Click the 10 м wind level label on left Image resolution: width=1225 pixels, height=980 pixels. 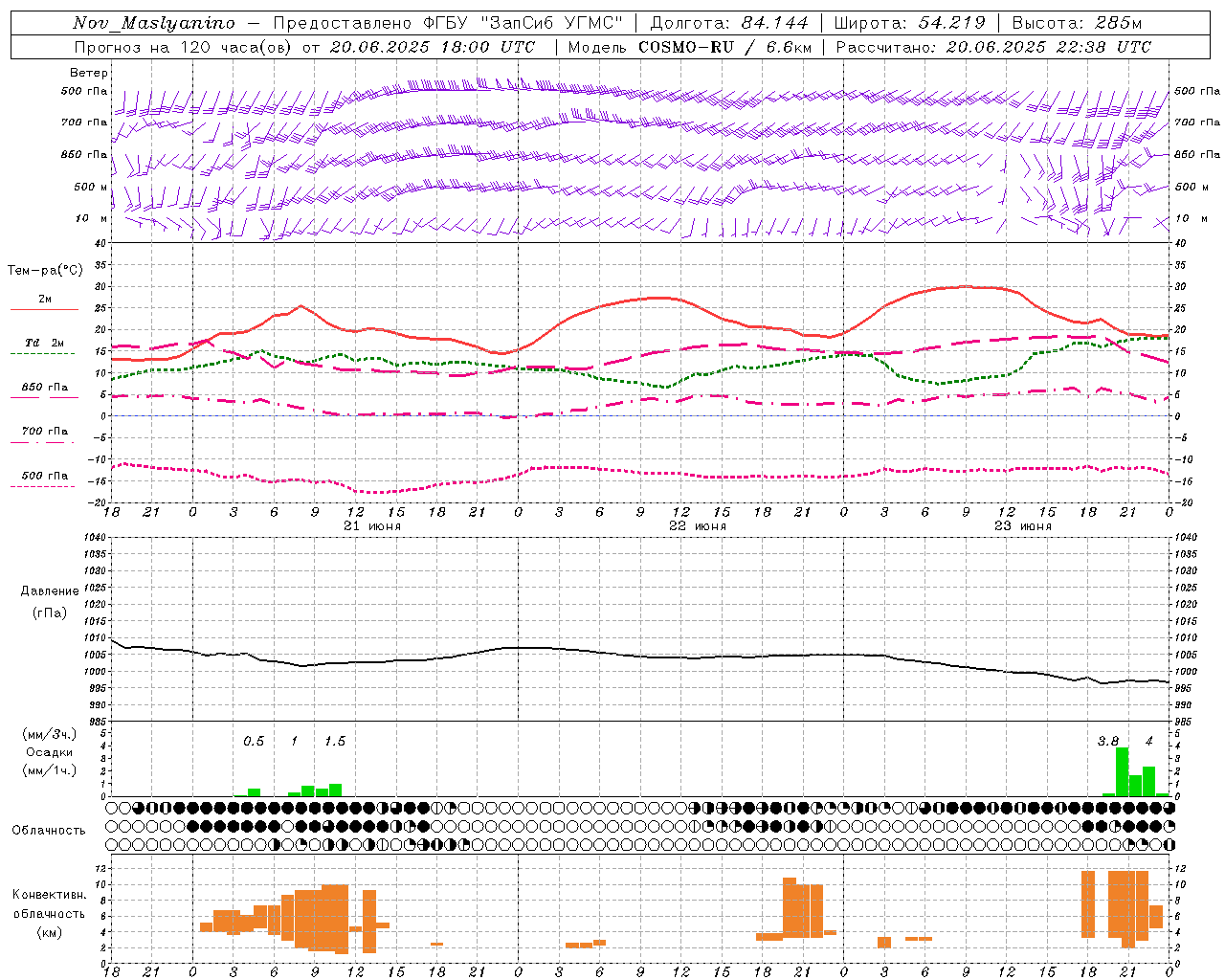pyautogui.click(x=91, y=218)
